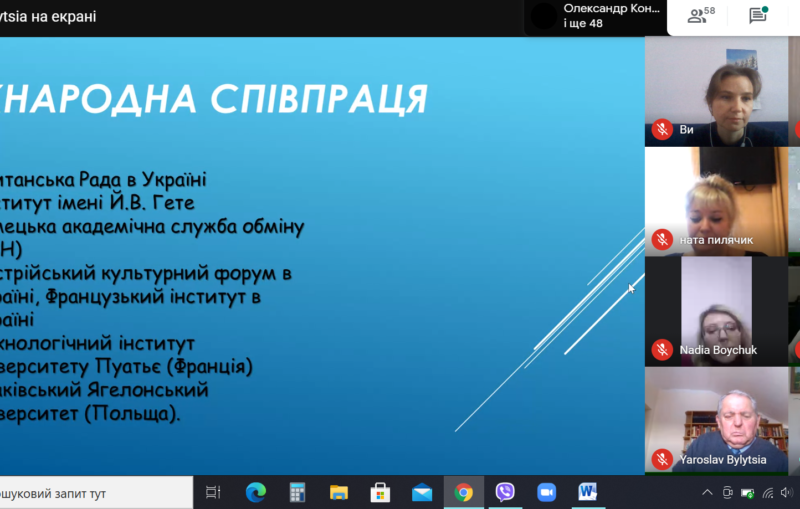Viewport: 800px width, 509px height.
Task: Click the Task View button
Action: (213, 493)
